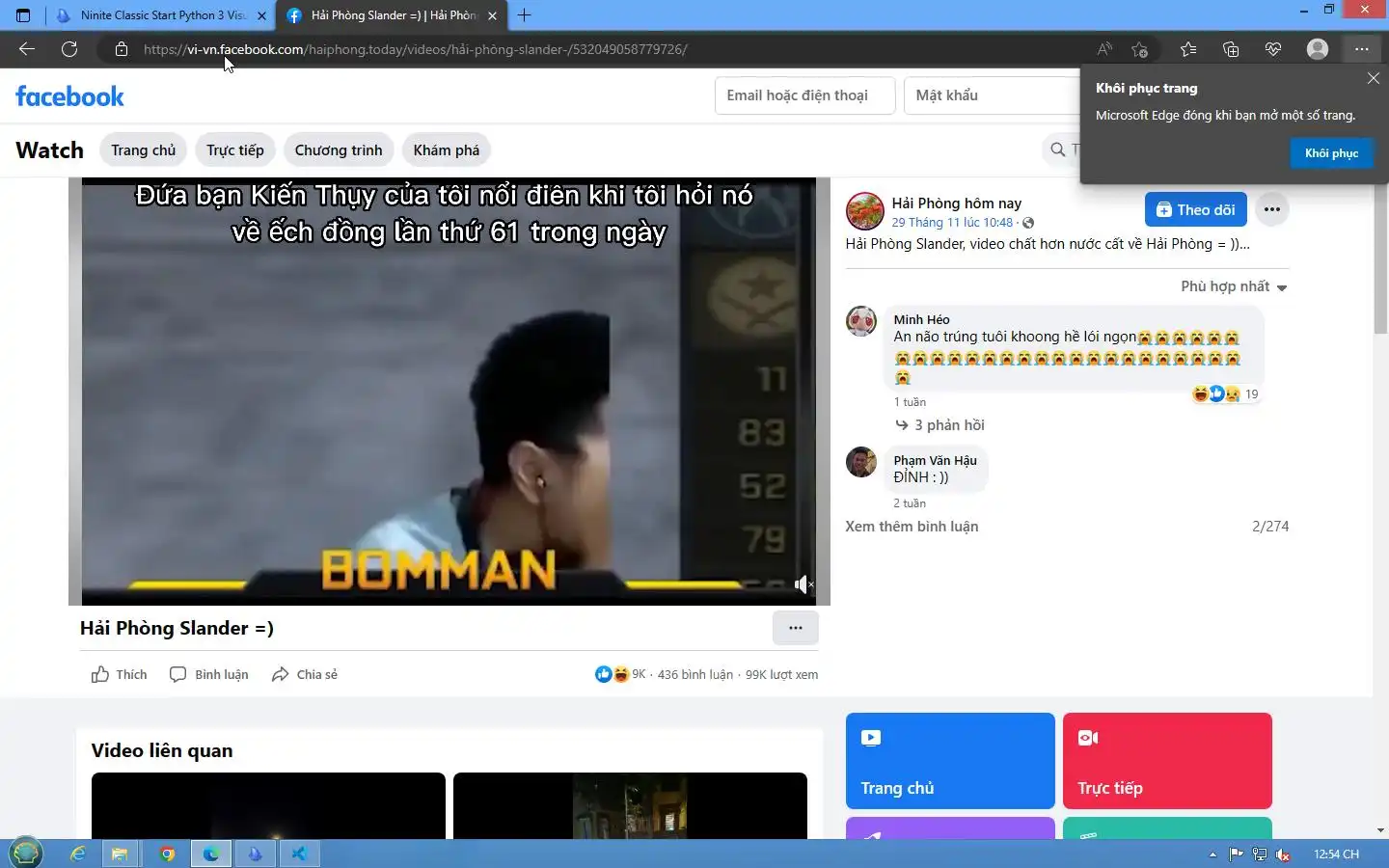Select the Trực tiếp Watch tab
1389x868 pixels.
pyautogui.click(x=235, y=150)
